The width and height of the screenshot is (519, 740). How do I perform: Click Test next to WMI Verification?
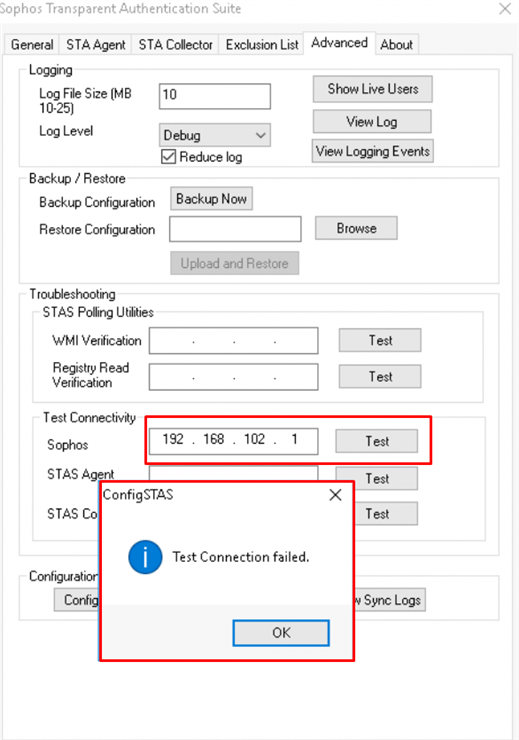pos(380,340)
